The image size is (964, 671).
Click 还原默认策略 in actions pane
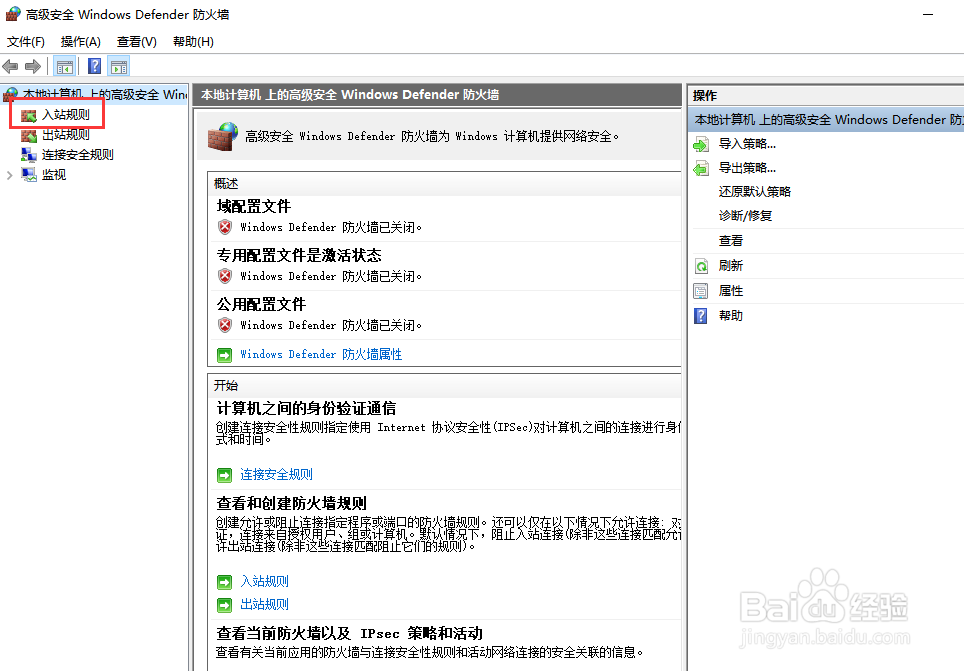(x=754, y=193)
